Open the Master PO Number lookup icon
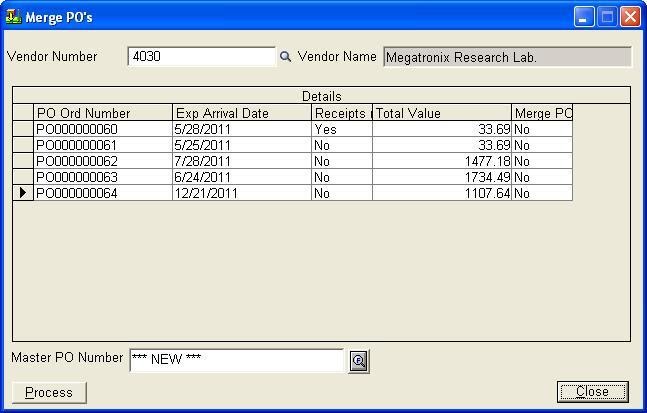 click(359, 361)
